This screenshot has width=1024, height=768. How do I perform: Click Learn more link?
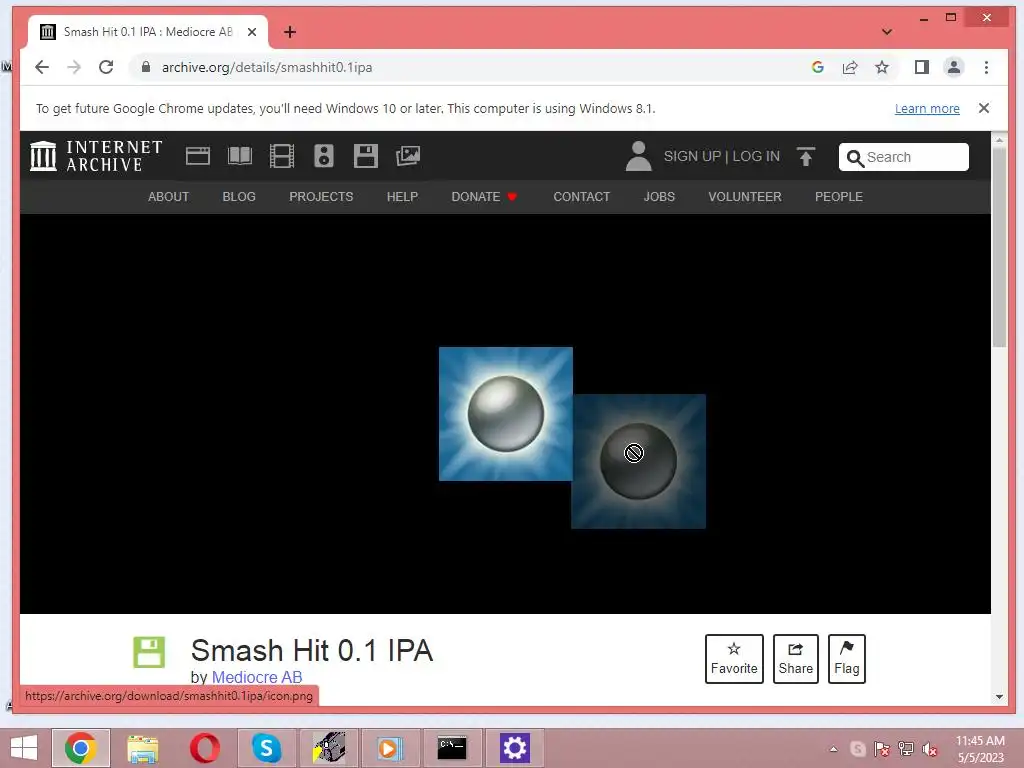point(927,108)
